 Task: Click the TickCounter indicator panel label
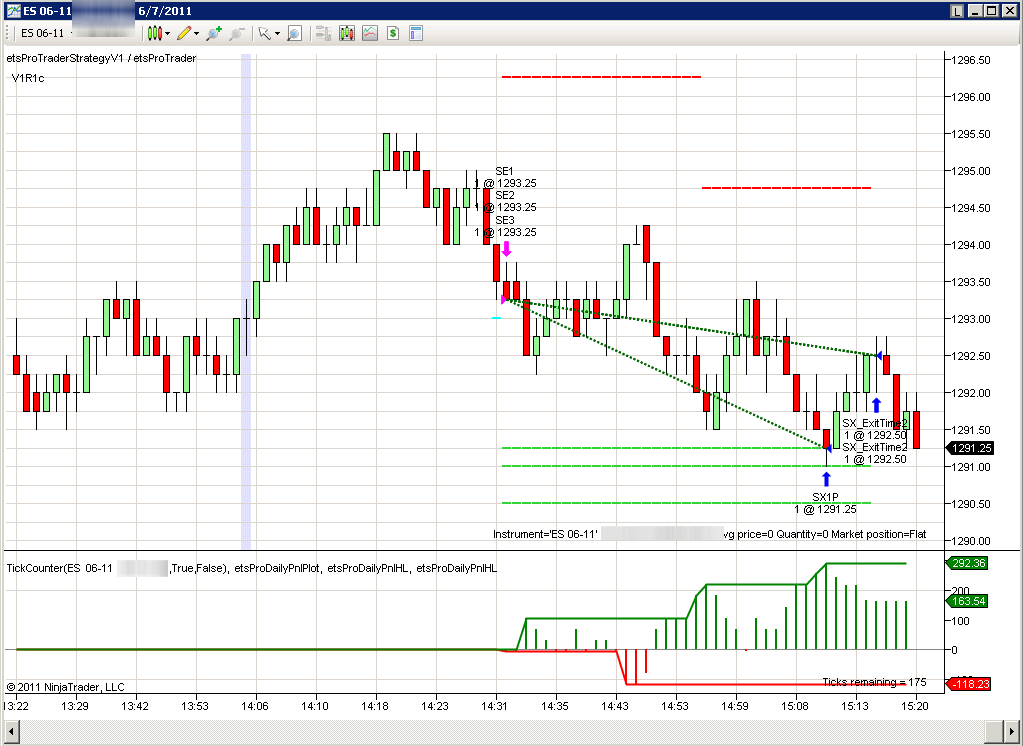251,568
